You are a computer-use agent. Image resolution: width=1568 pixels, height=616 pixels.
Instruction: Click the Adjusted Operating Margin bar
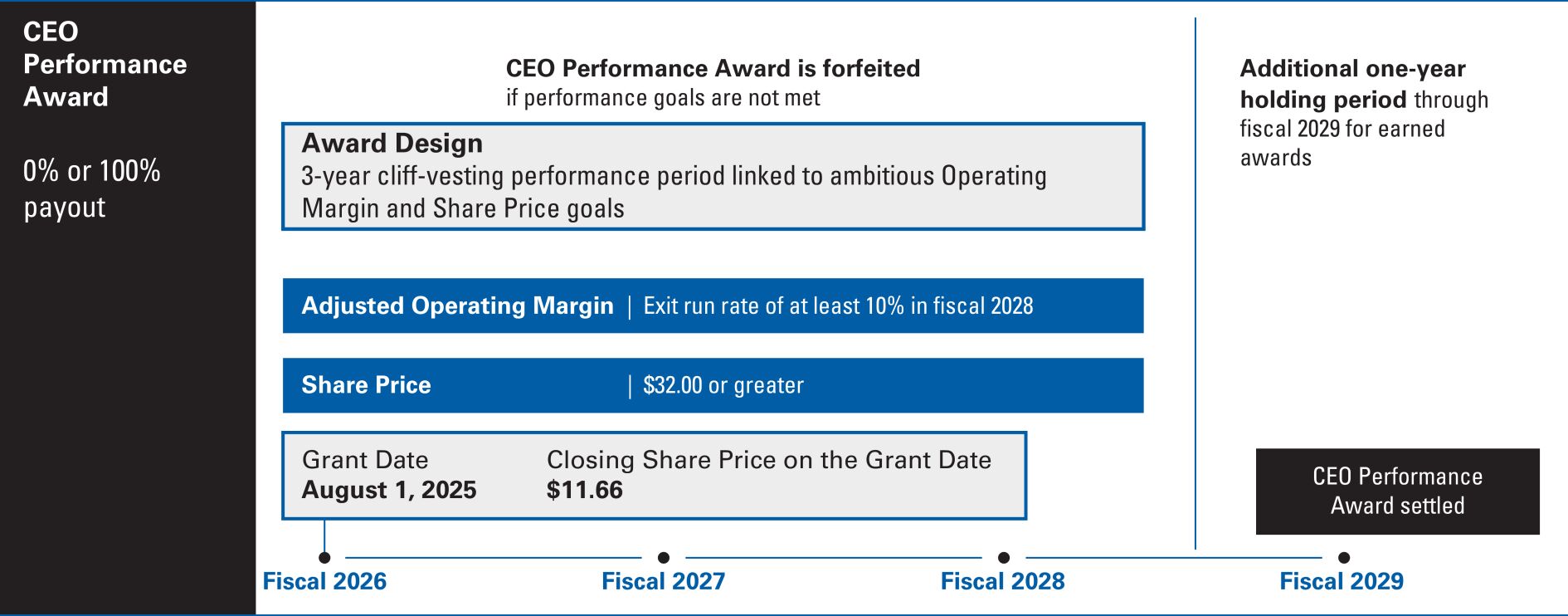point(713,306)
